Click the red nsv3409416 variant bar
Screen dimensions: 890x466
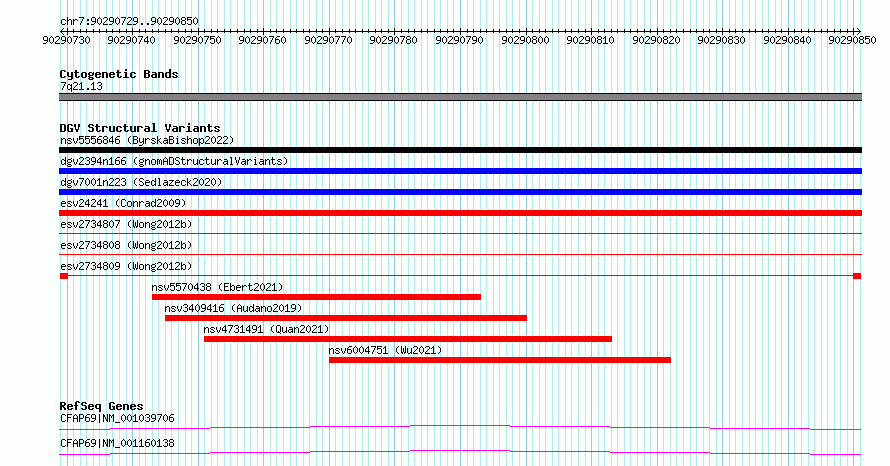346,318
